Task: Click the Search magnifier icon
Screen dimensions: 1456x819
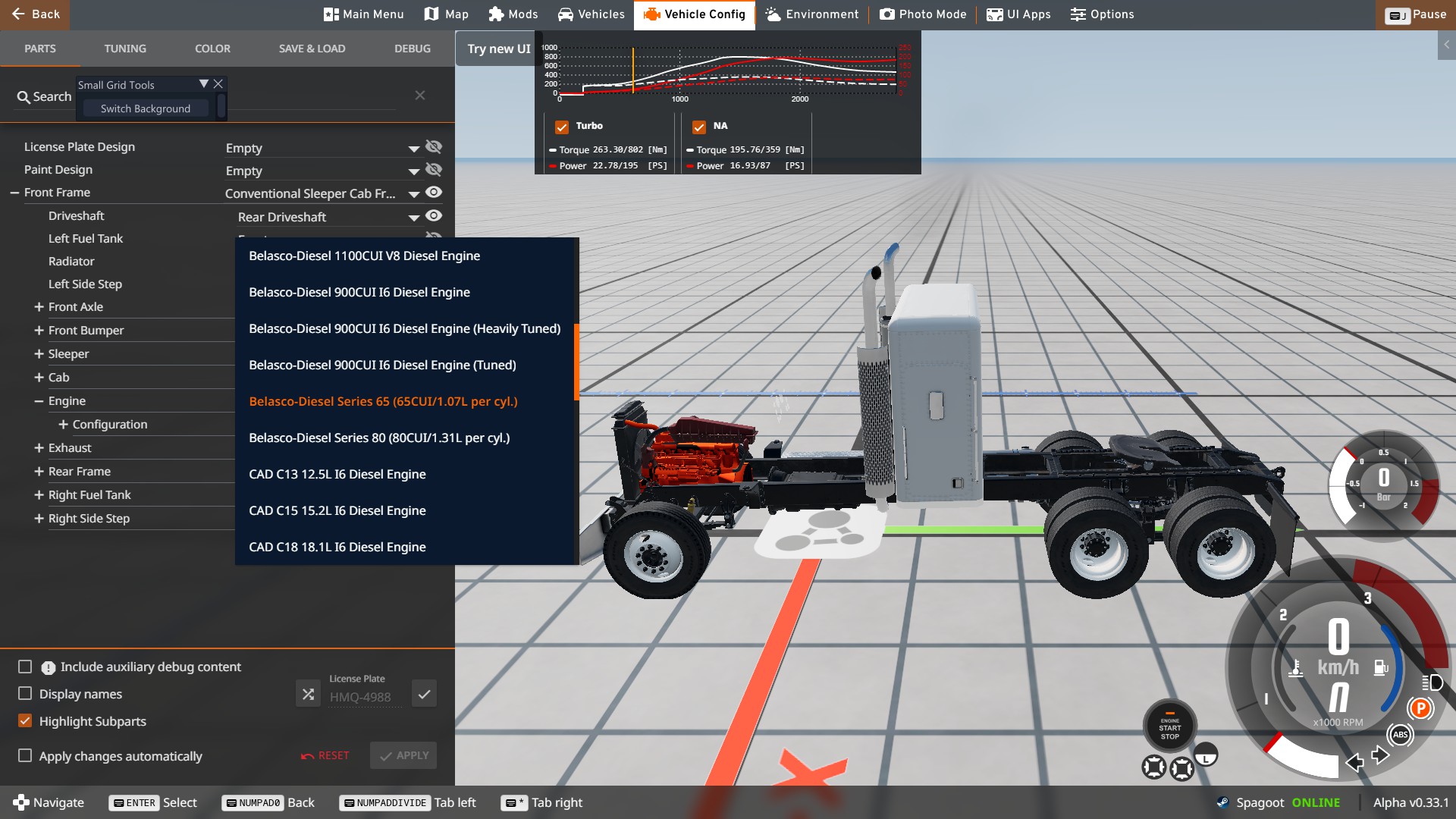Action: click(x=24, y=97)
